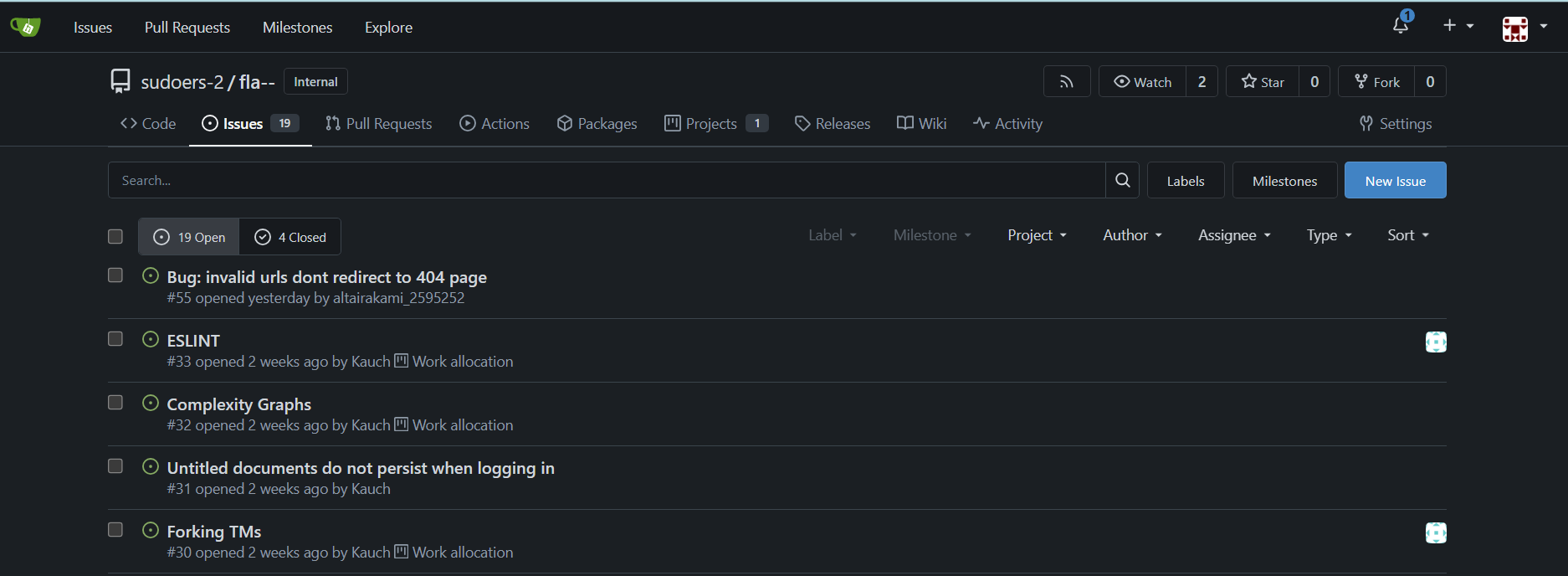This screenshot has width=1568, height=576.
Task: Switch to the Code tab
Action: (x=148, y=124)
